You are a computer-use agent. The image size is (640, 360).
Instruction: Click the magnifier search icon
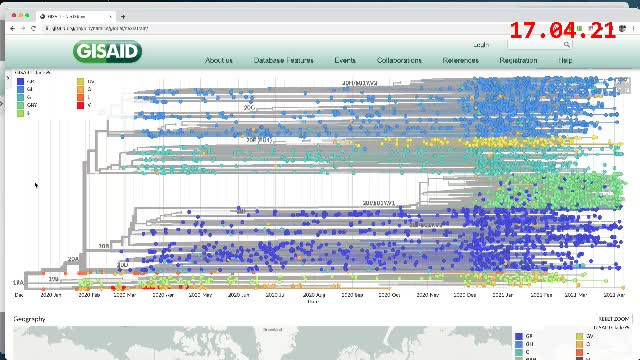point(567,44)
